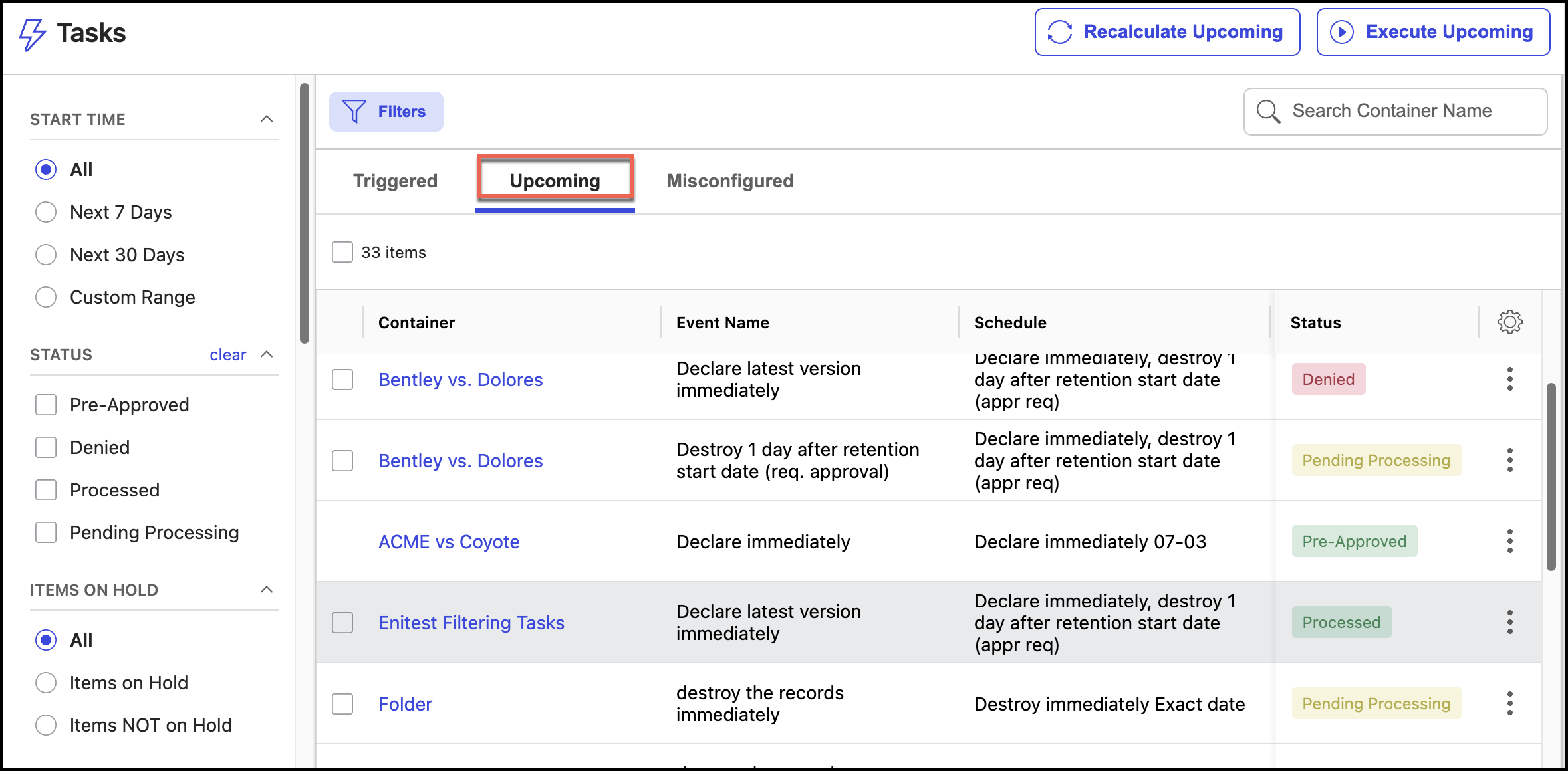The width and height of the screenshot is (1568, 771).
Task: Check the Pre-Approved status filter
Action: tap(46, 405)
